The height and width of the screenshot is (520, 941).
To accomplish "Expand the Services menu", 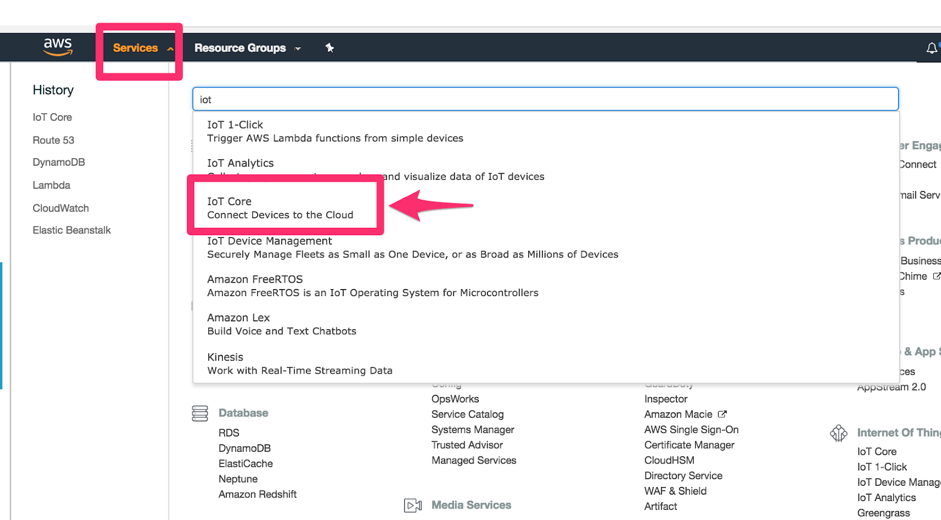I will click(142, 48).
